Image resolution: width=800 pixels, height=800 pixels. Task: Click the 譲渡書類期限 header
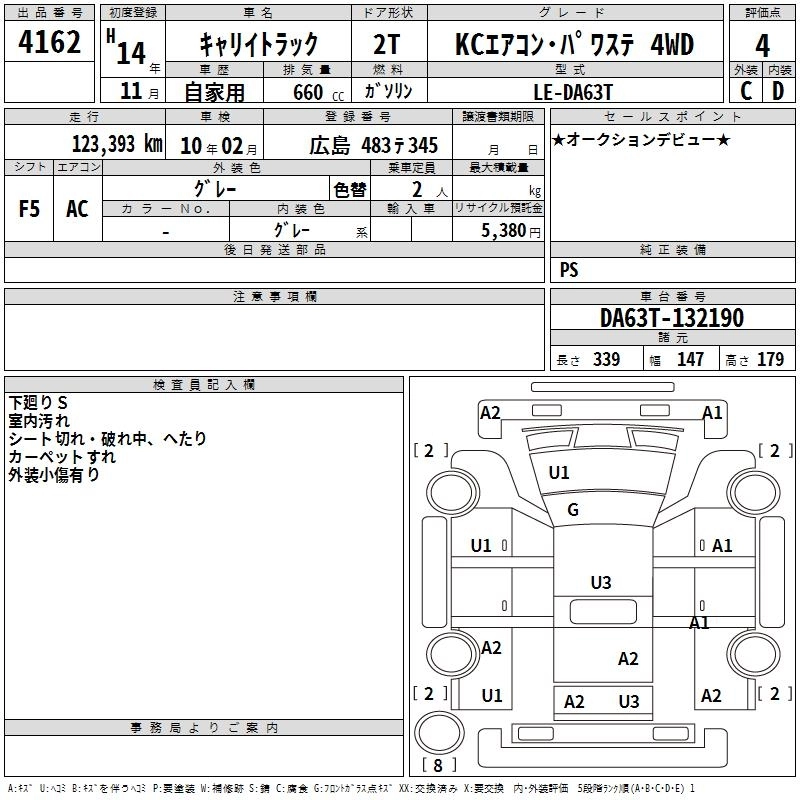(x=498, y=116)
